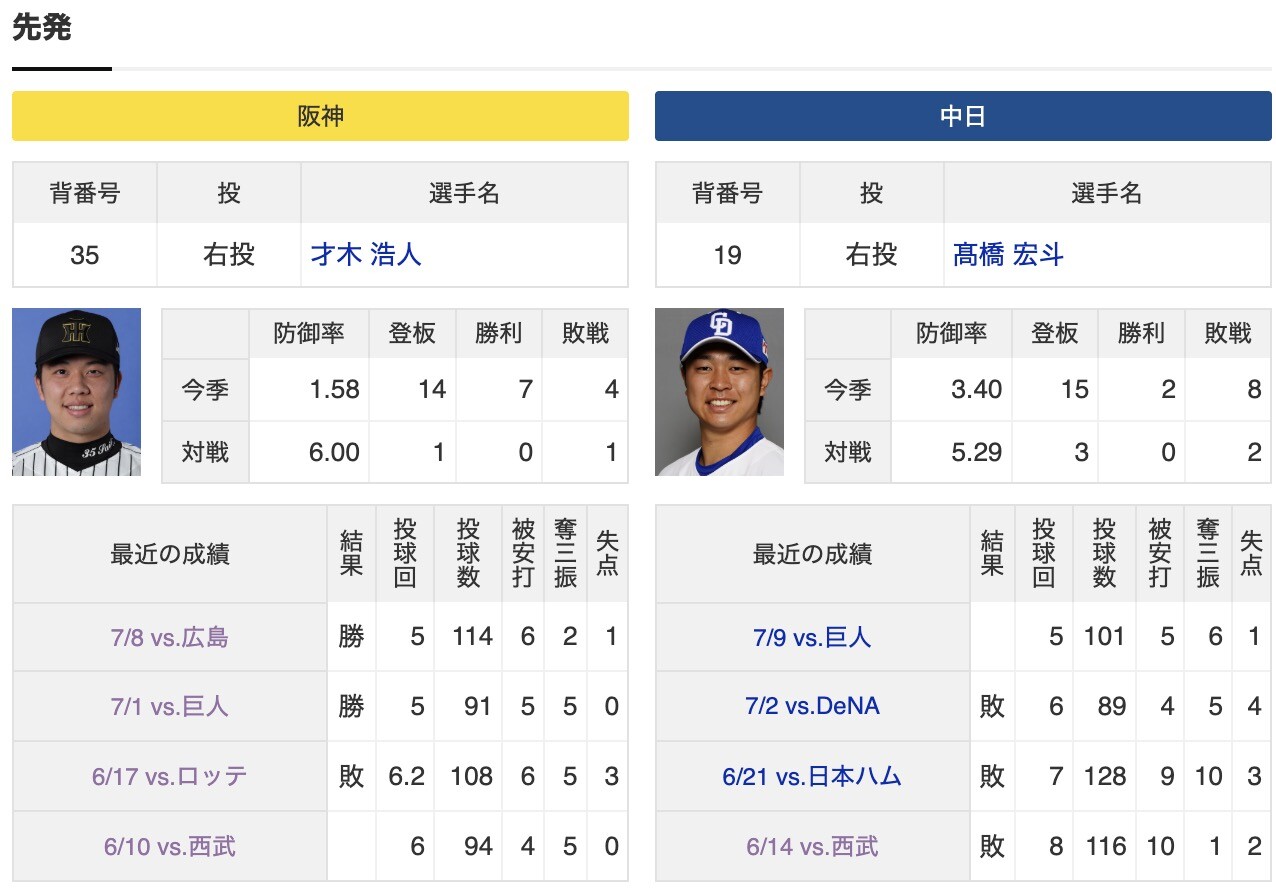Click Hanshin's 最近の成績 table header
The width and height of the screenshot is (1276, 892).
click(x=170, y=554)
